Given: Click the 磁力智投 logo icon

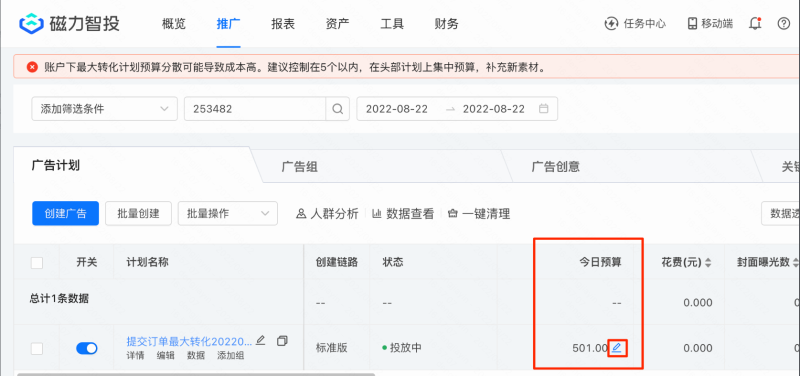Looking at the screenshot, I should tap(32, 24).
